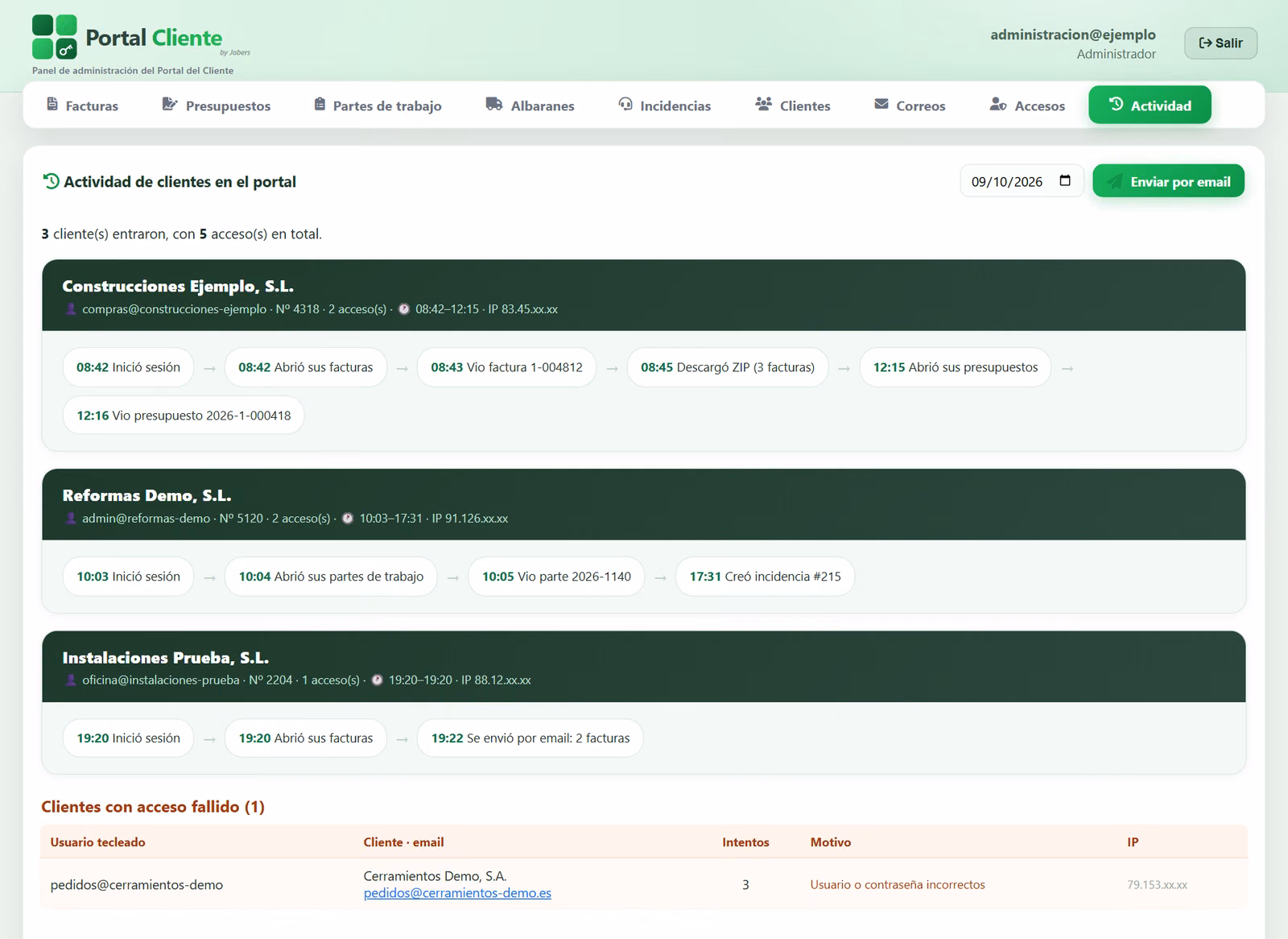Click the Facturas document icon
Image resolution: width=1288 pixels, height=939 pixels.
52,105
